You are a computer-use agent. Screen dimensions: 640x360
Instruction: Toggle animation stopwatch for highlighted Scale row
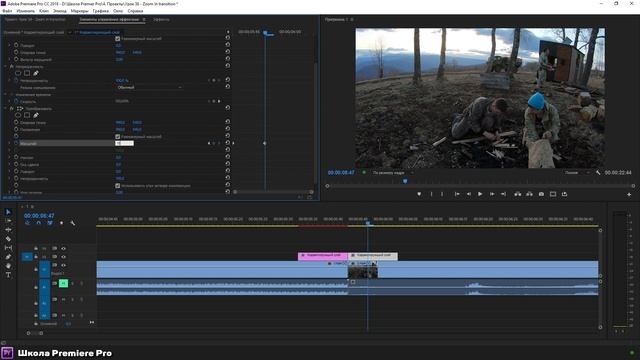coord(16,143)
